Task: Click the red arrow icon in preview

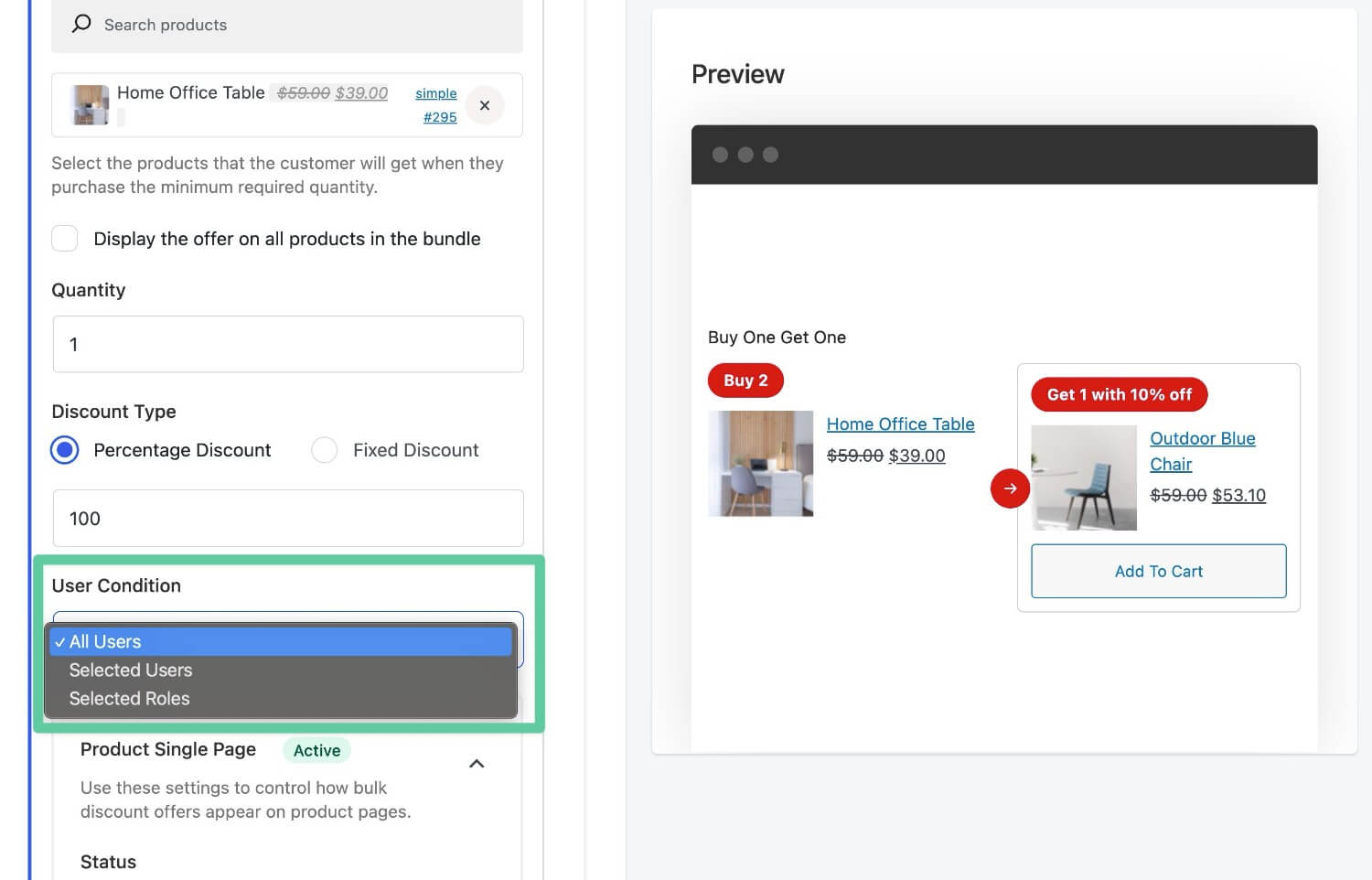Action: [x=1010, y=488]
